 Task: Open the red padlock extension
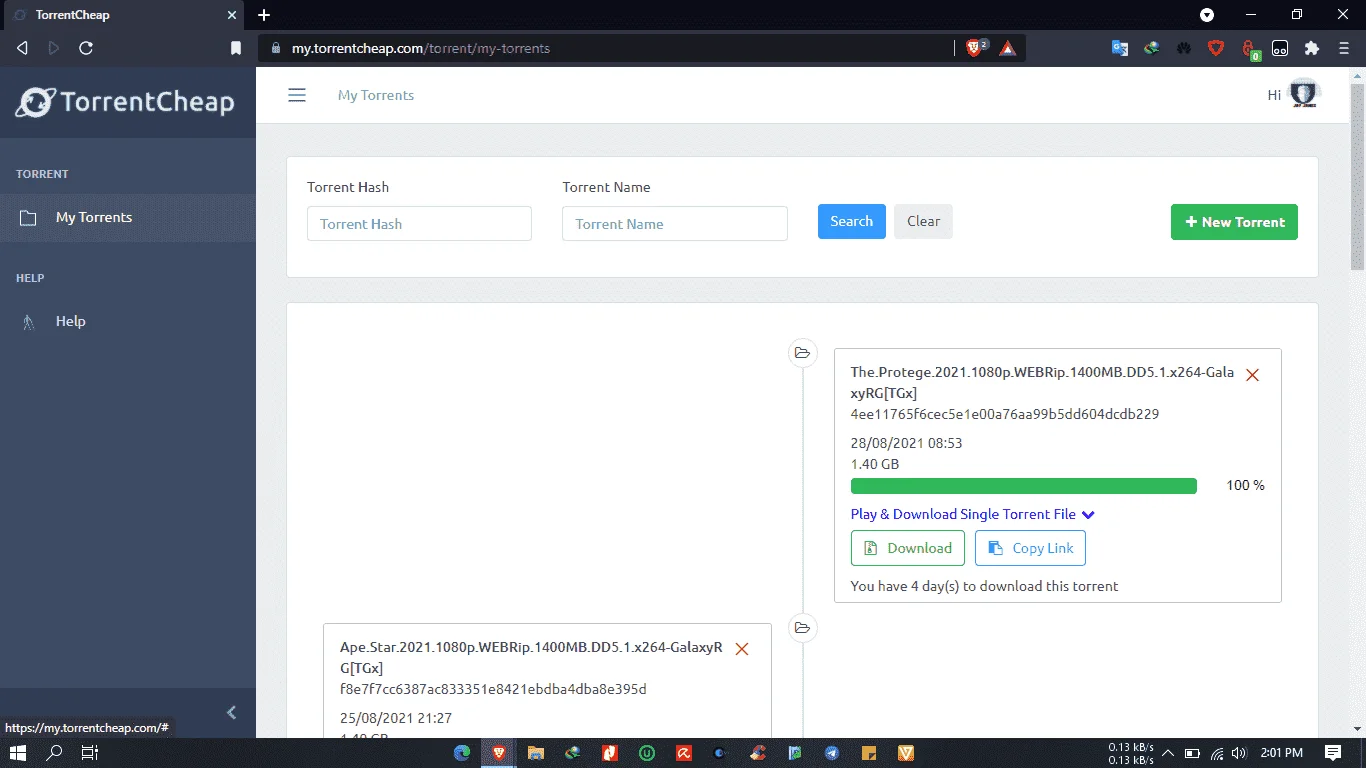click(x=1249, y=48)
